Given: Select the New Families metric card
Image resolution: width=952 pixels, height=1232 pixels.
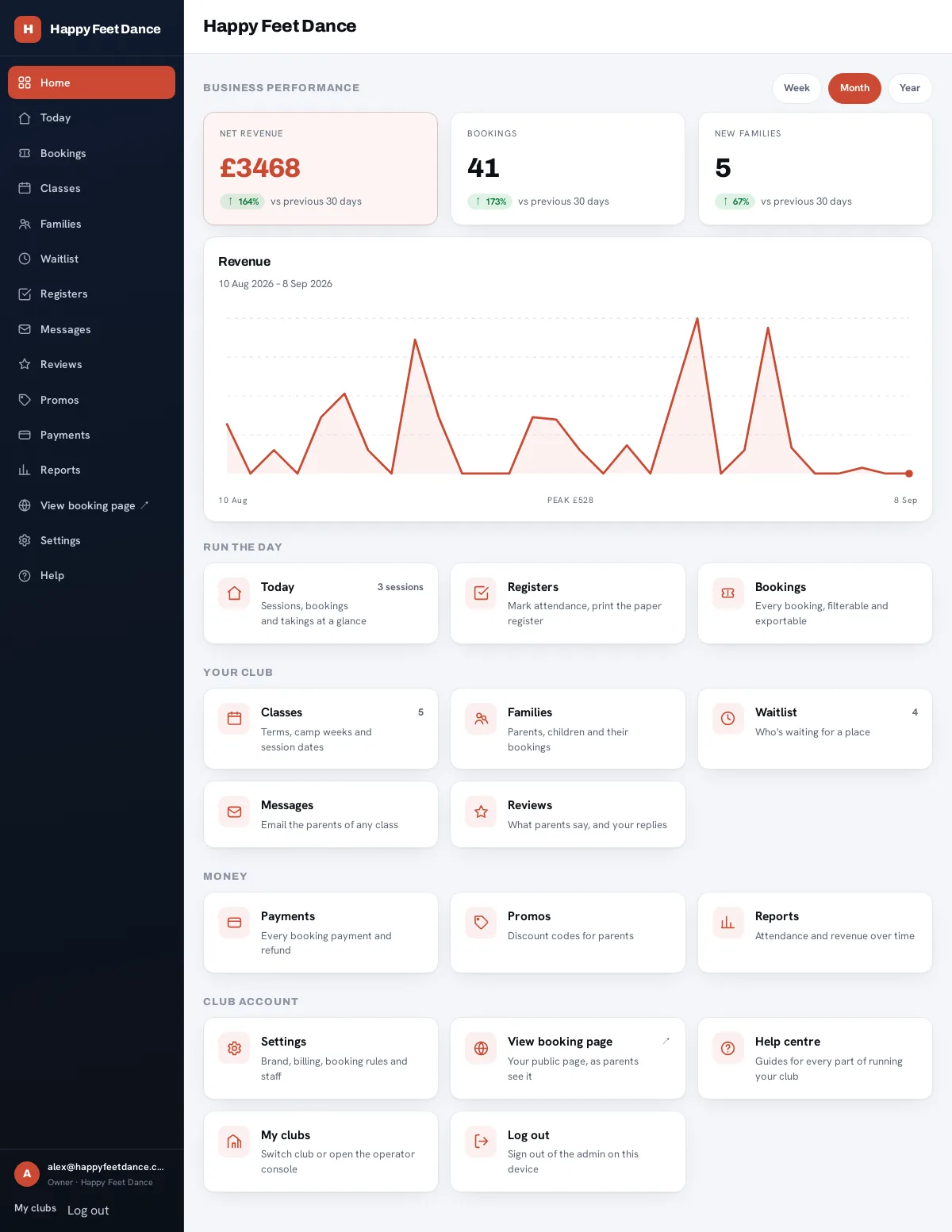Looking at the screenshot, I should 815,168.
